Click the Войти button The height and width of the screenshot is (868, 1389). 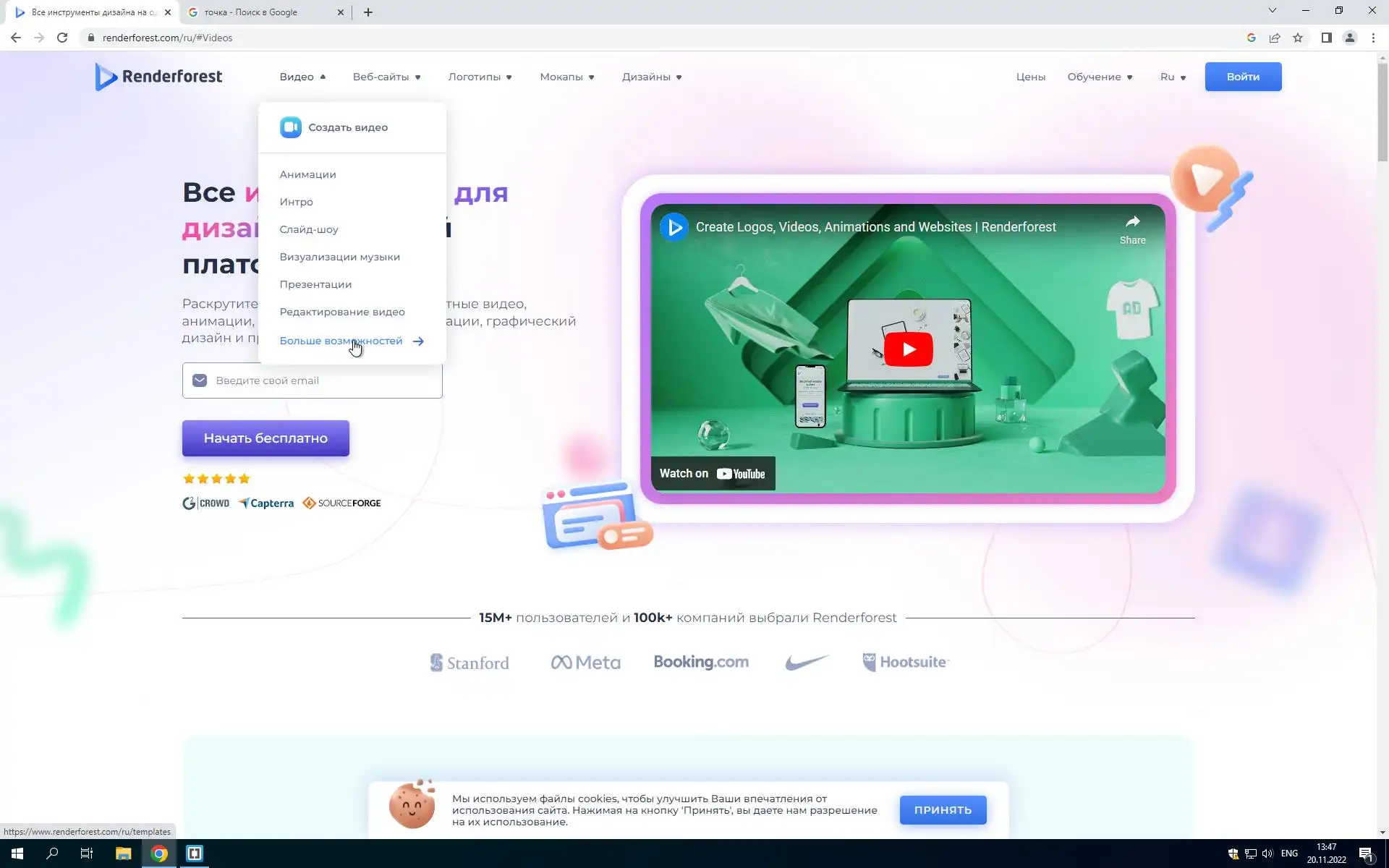1242,77
